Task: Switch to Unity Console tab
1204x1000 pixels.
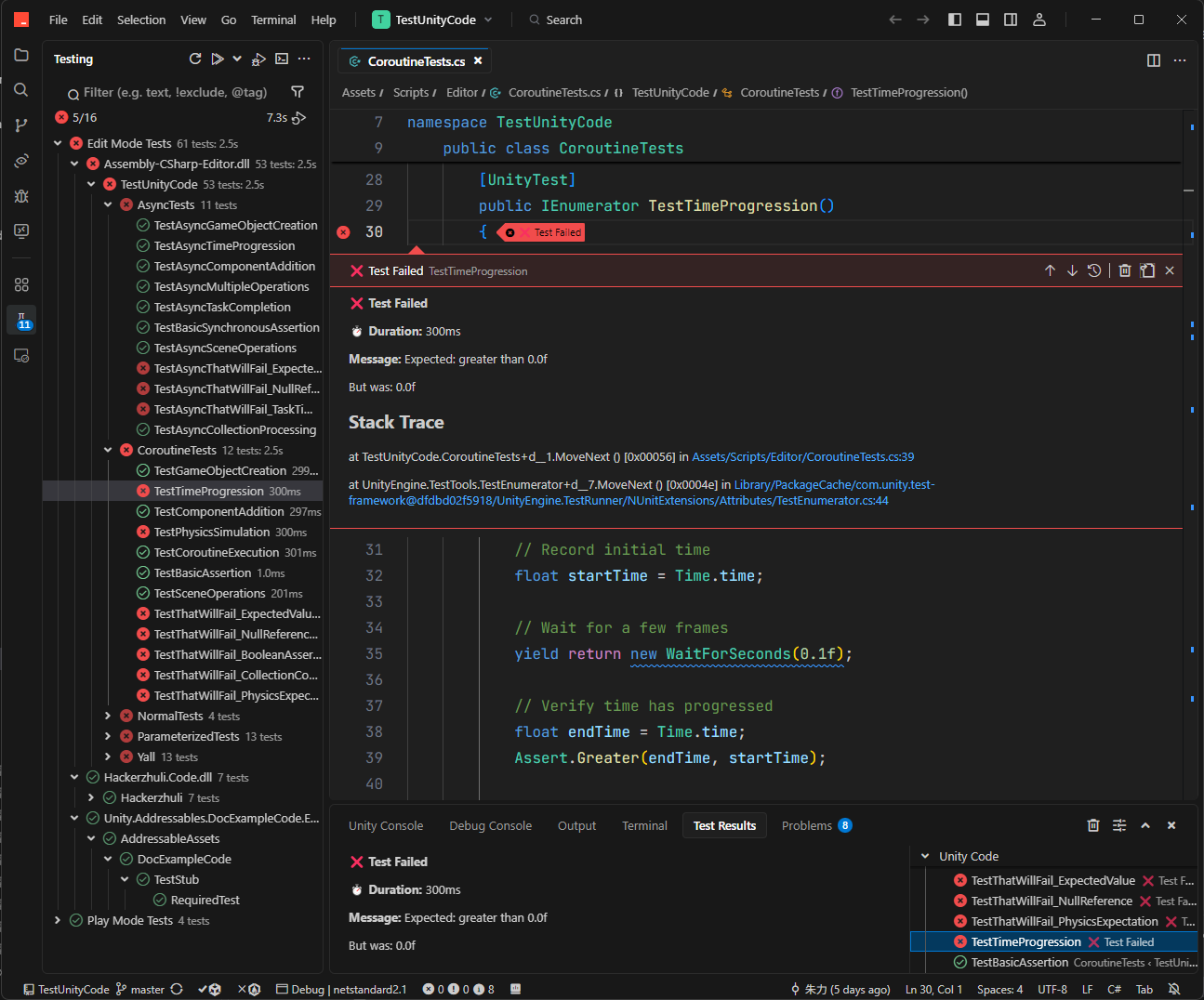Action: [x=386, y=825]
